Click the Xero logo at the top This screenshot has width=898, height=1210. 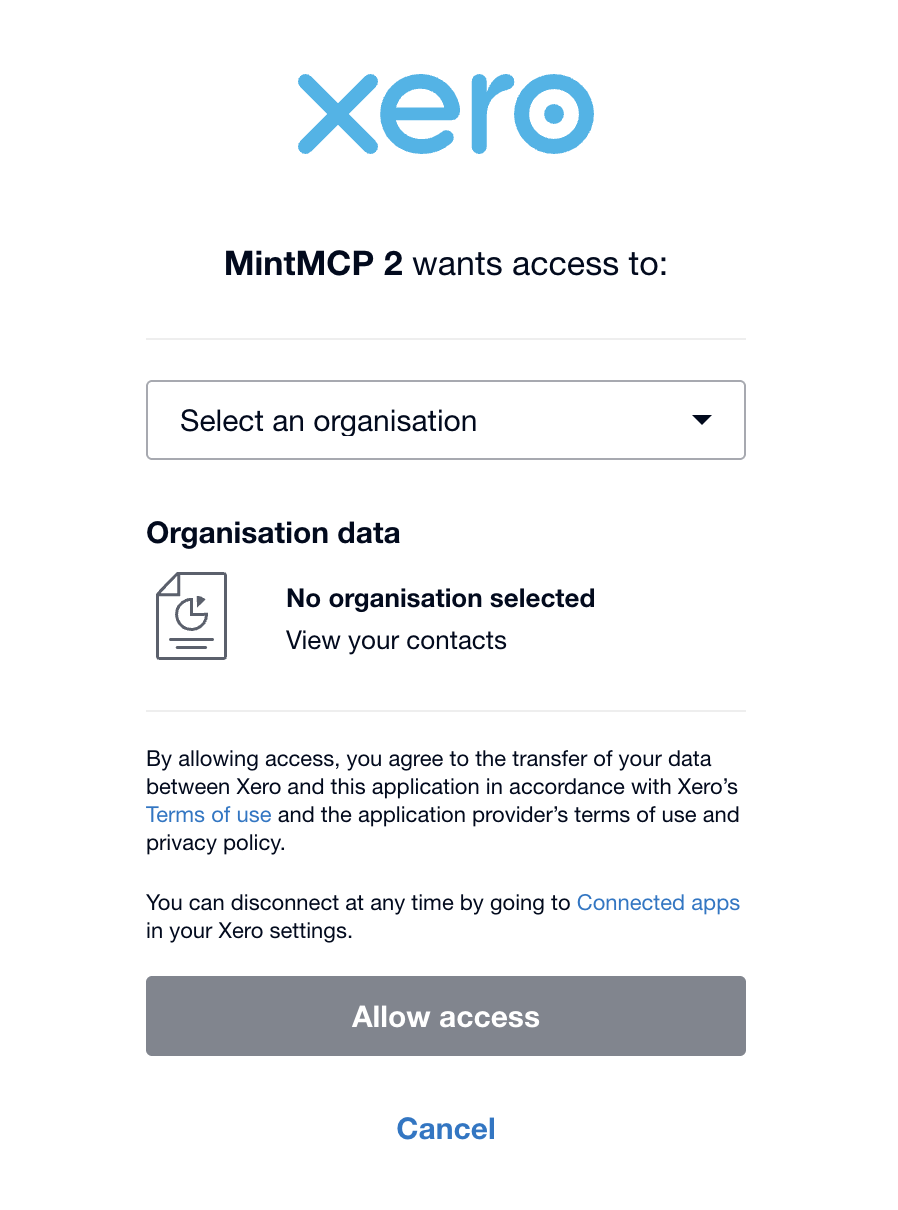(x=446, y=113)
